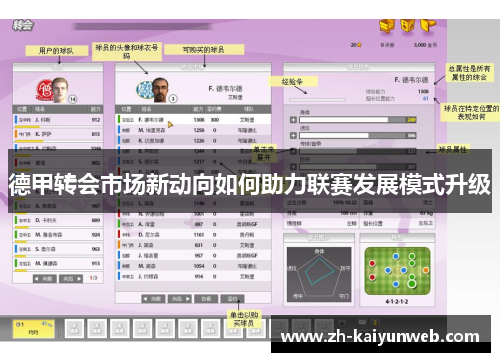Image resolution: width=500 pixels, height=362 pixels.
Task: Select buyable player row D. with ability 1161
Action: coord(193,235)
